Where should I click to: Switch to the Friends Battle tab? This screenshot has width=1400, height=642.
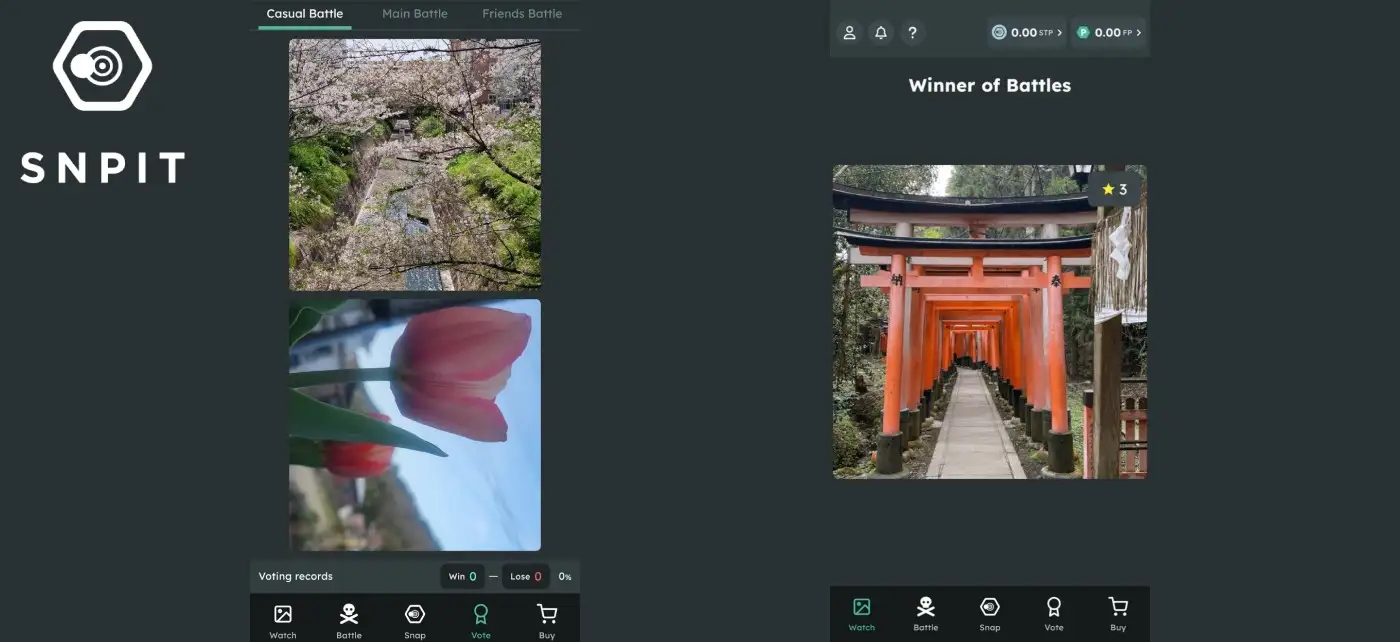(x=522, y=14)
